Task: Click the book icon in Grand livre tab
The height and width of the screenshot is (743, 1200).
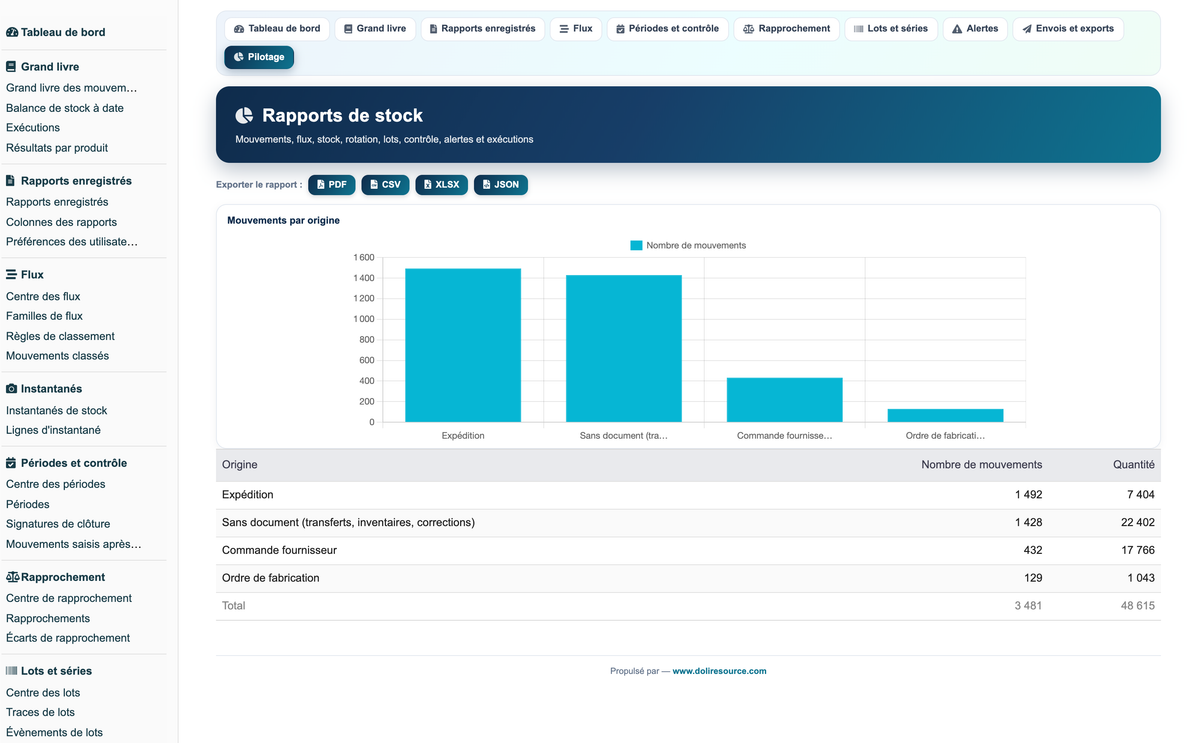Action: [348, 29]
